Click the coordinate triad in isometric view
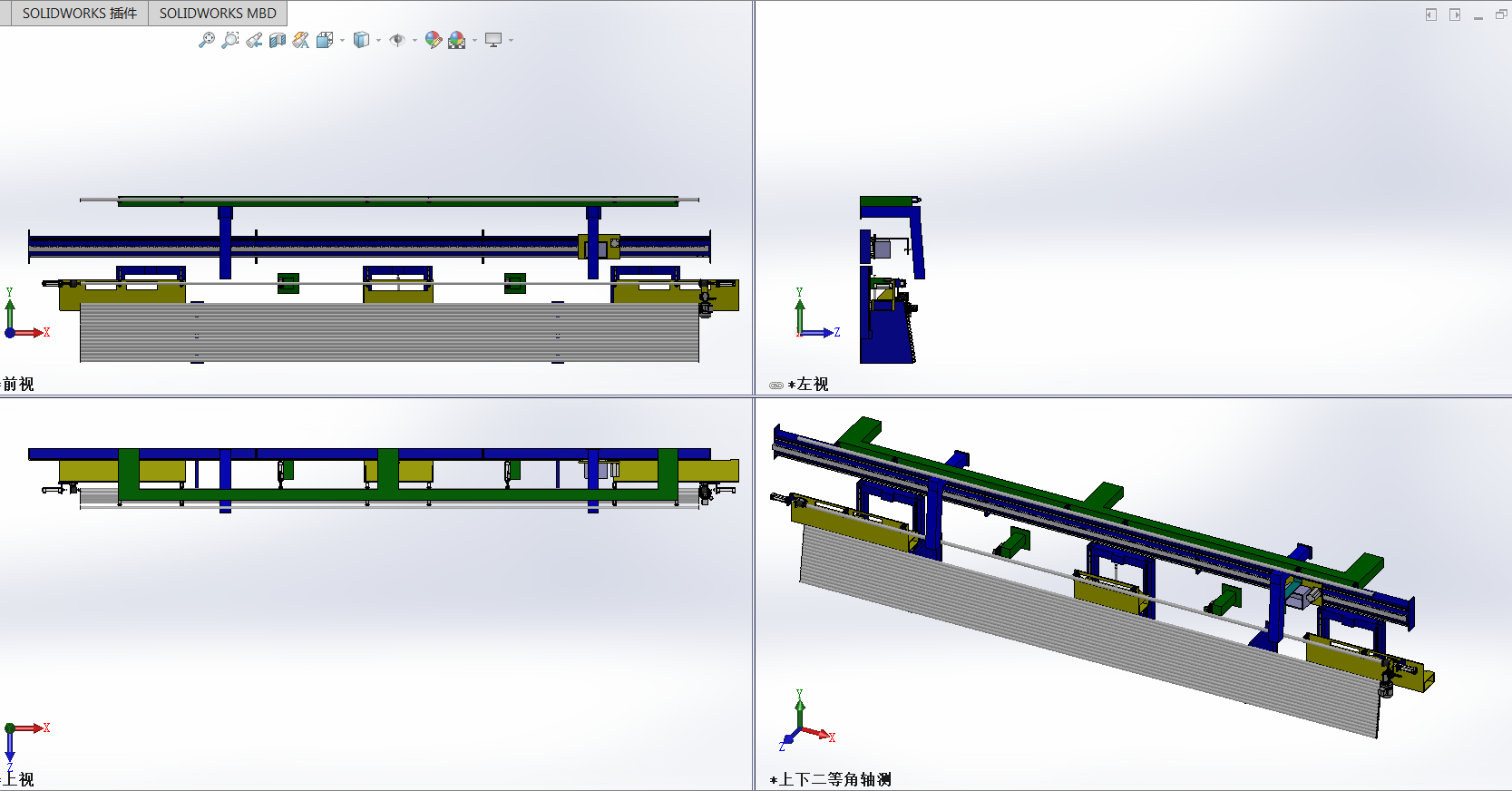This screenshot has width=1512, height=791. click(806, 720)
